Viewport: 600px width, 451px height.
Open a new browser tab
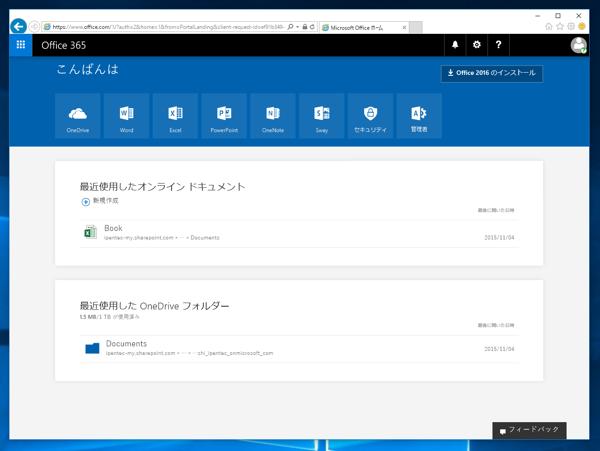pyautogui.click(x=416, y=28)
